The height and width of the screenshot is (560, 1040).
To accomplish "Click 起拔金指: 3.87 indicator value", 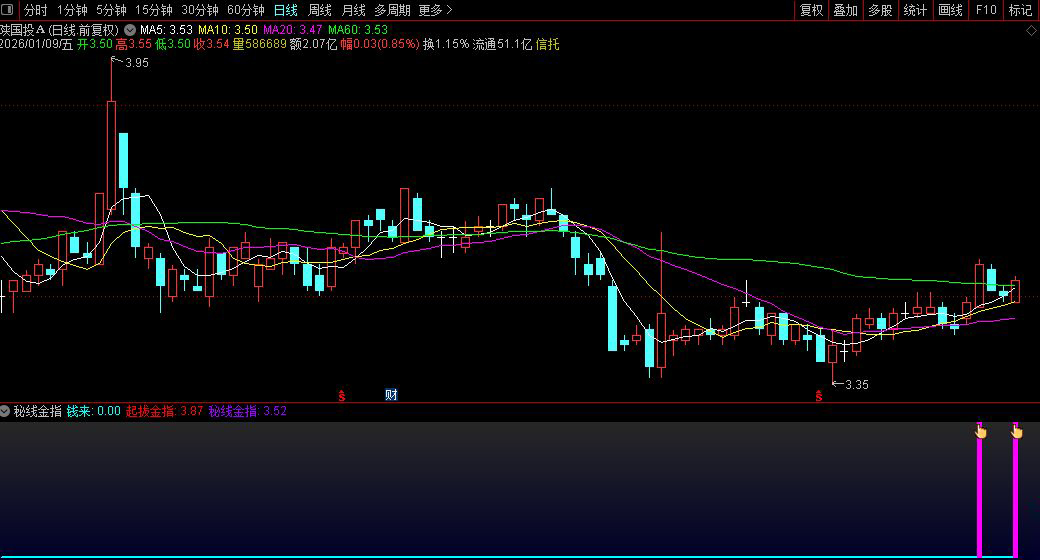I will pos(164,411).
